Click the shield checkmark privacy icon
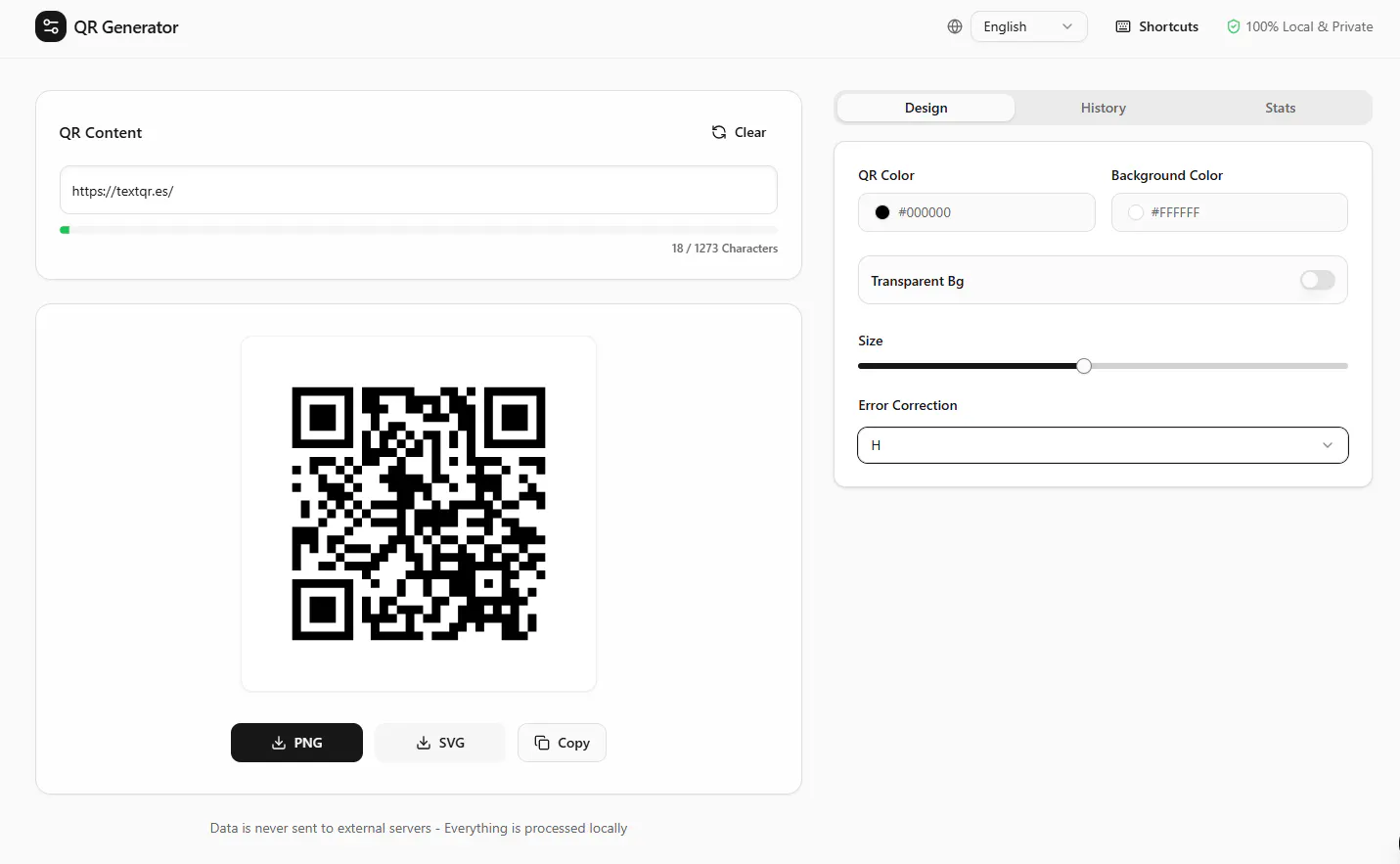Screen dimensions: 1400x864 [x=1234, y=26]
